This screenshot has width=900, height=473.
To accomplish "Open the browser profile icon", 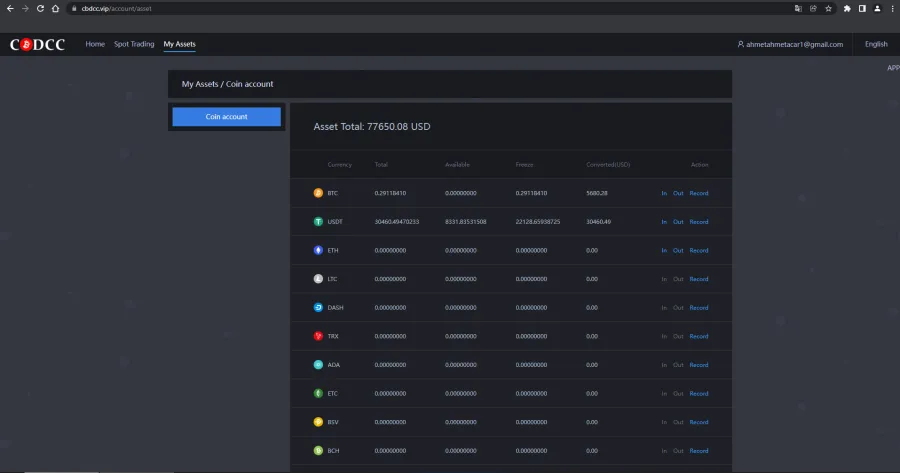I will click(x=877, y=9).
